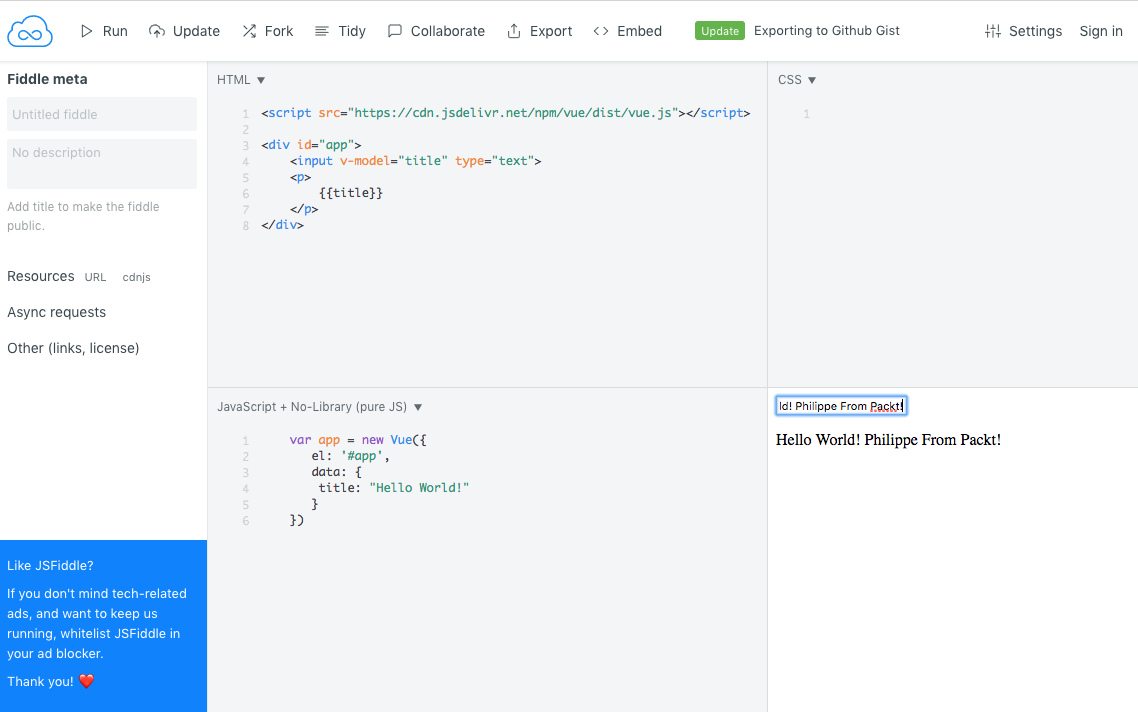The width and height of the screenshot is (1138, 712).
Task: Open Collaborate chat icon
Action: 395,31
